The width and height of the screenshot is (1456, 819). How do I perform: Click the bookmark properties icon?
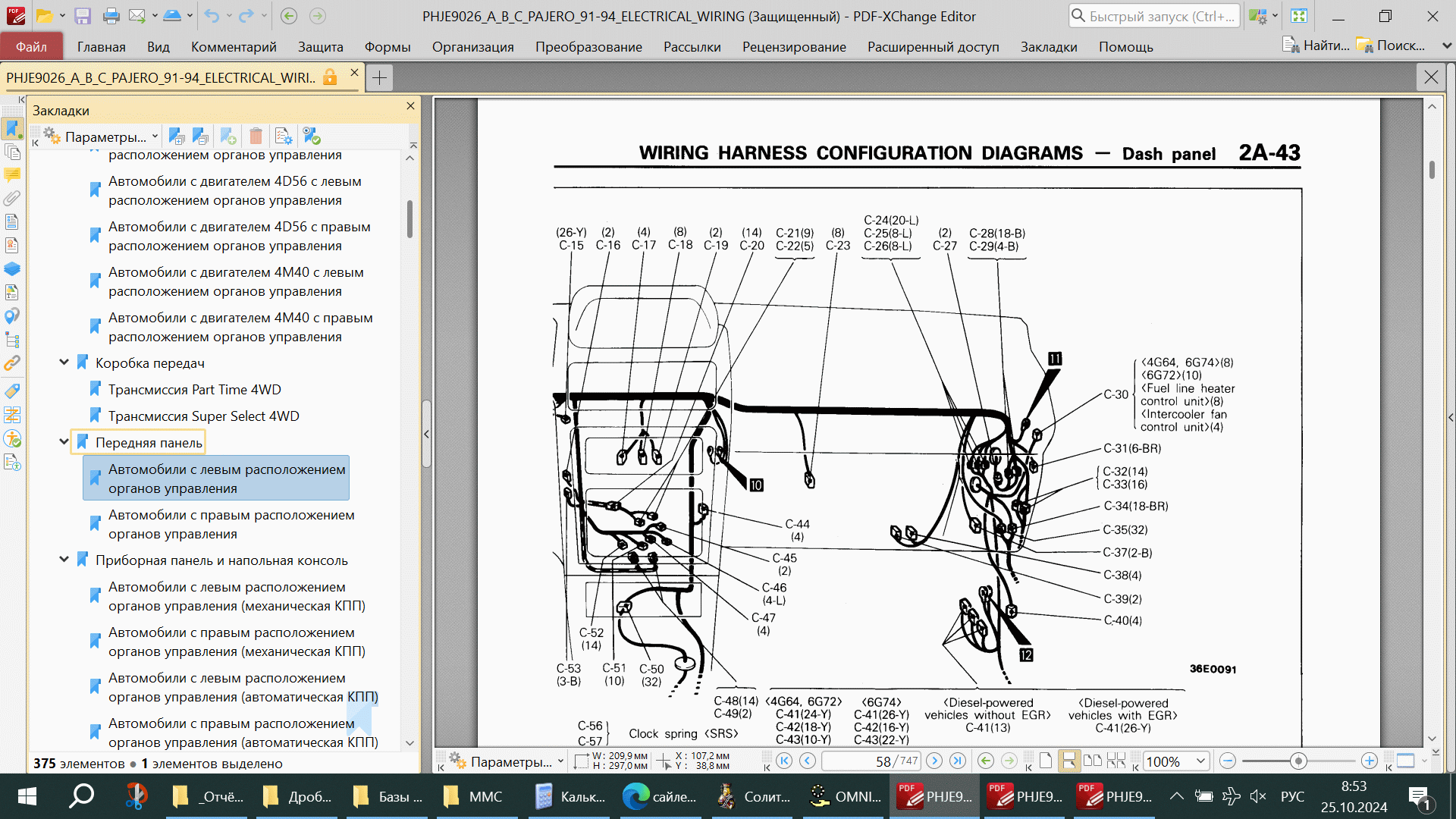(x=283, y=136)
